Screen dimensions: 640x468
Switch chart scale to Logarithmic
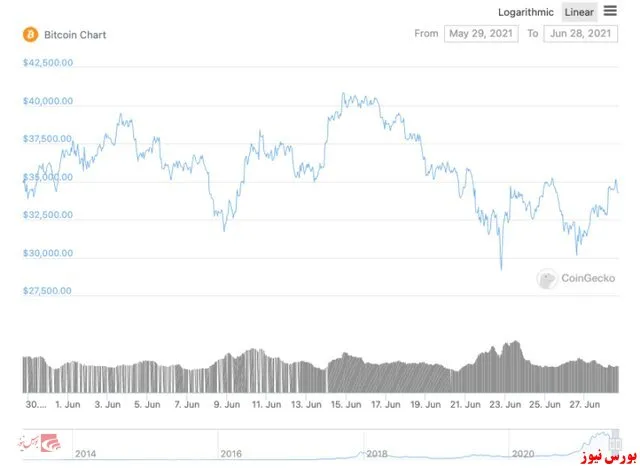pos(526,12)
